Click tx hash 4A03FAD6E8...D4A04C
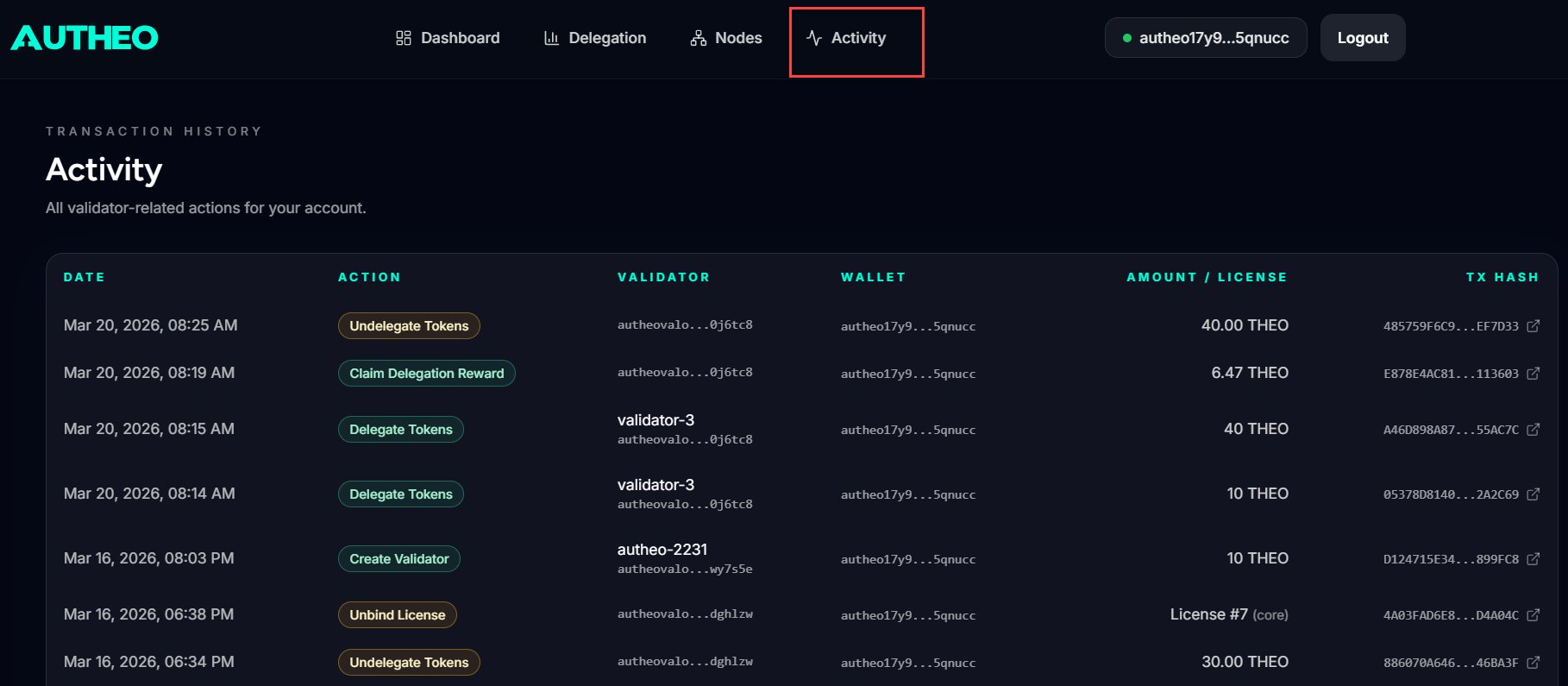Viewport: 1568px width, 686px height. click(1451, 615)
